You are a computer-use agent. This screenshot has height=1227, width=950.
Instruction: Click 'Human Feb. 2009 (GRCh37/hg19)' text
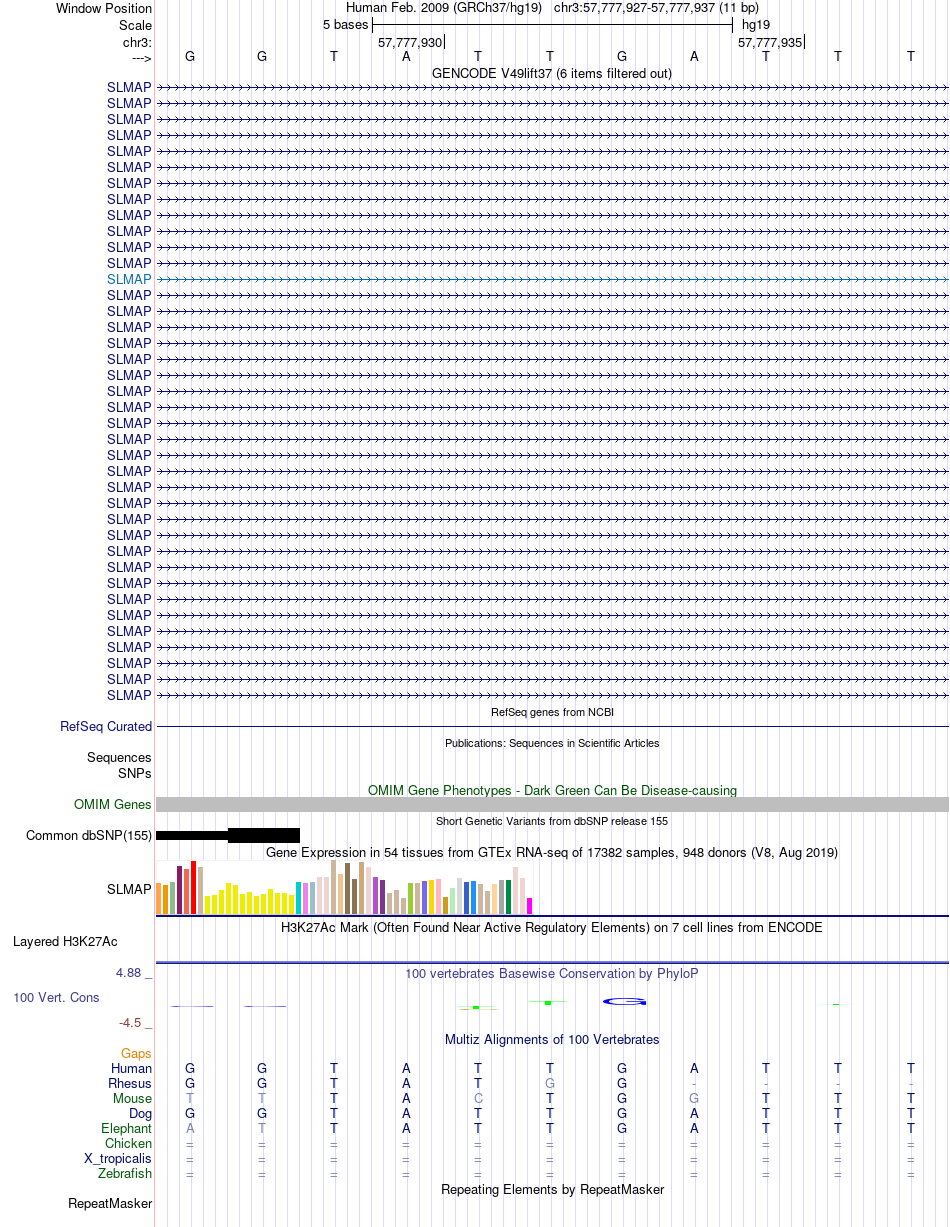tap(444, 8)
